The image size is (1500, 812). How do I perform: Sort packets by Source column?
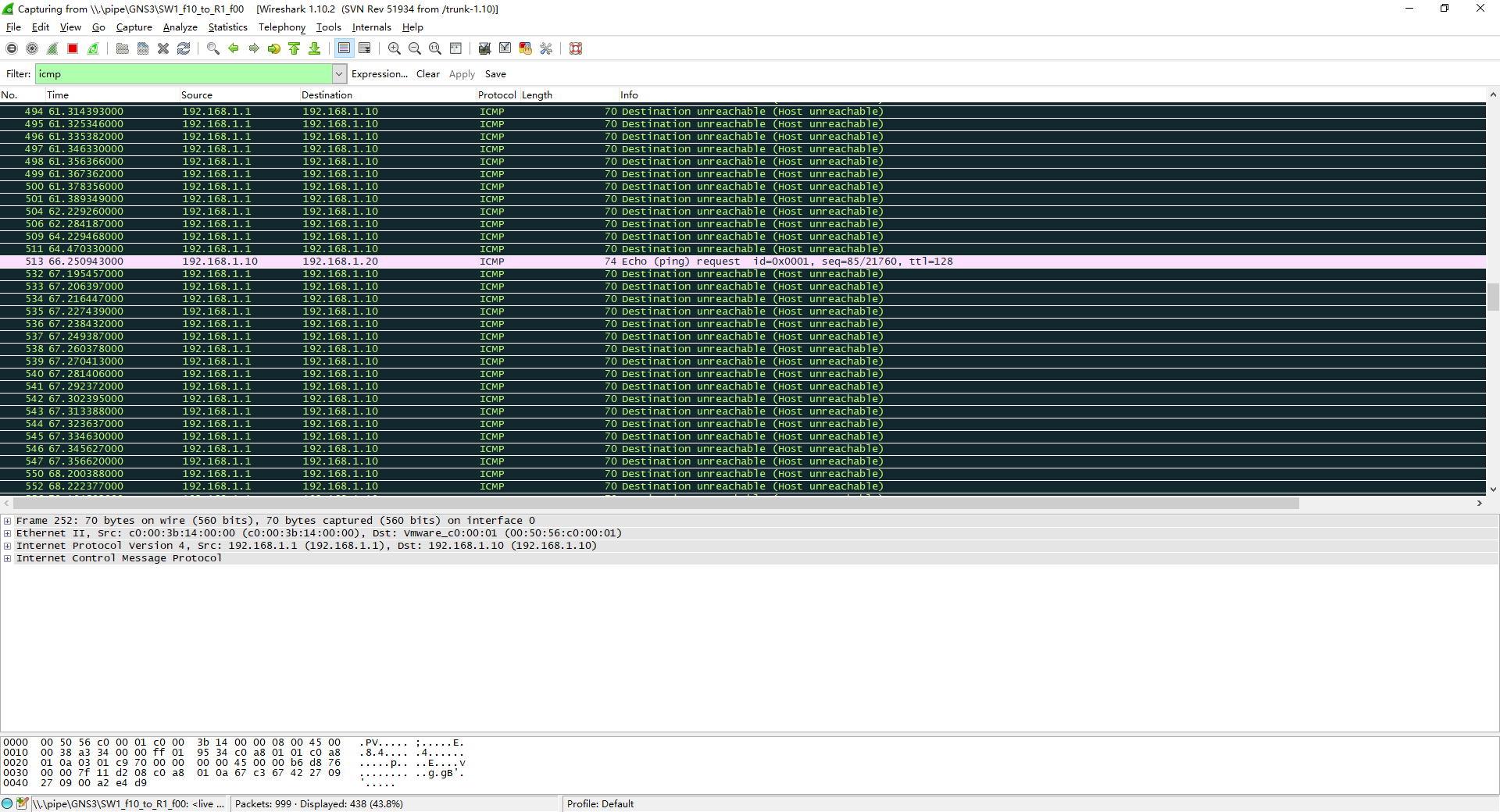click(240, 95)
